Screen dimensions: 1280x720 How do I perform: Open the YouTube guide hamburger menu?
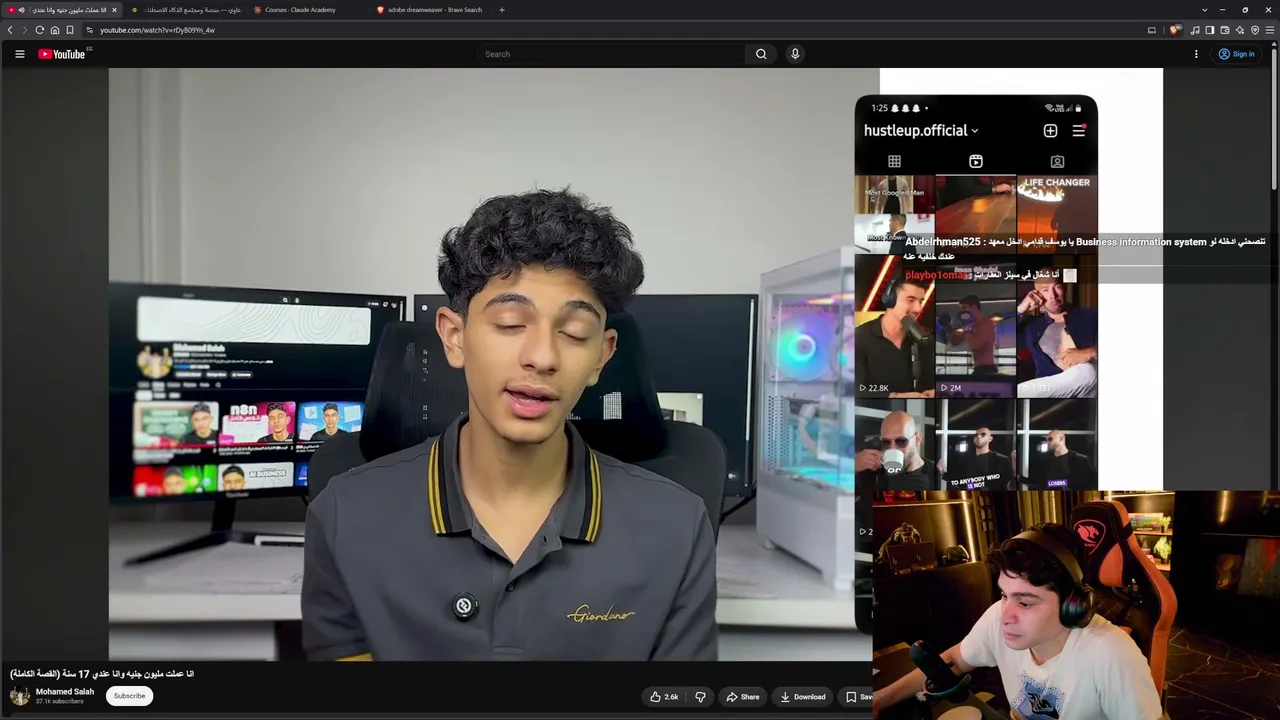[19, 54]
